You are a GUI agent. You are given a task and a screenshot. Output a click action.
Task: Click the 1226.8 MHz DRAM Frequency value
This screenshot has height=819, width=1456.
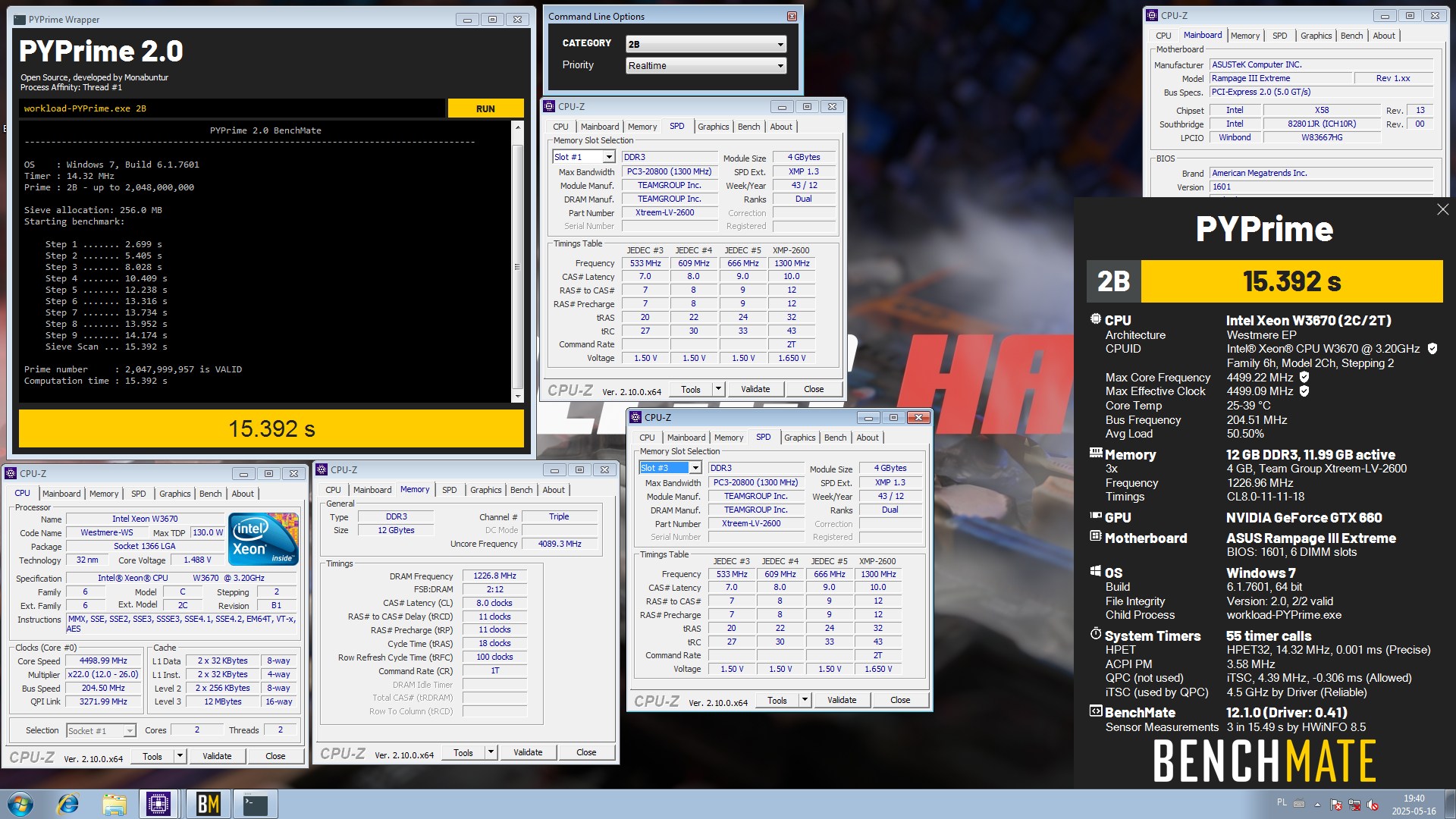click(x=494, y=576)
